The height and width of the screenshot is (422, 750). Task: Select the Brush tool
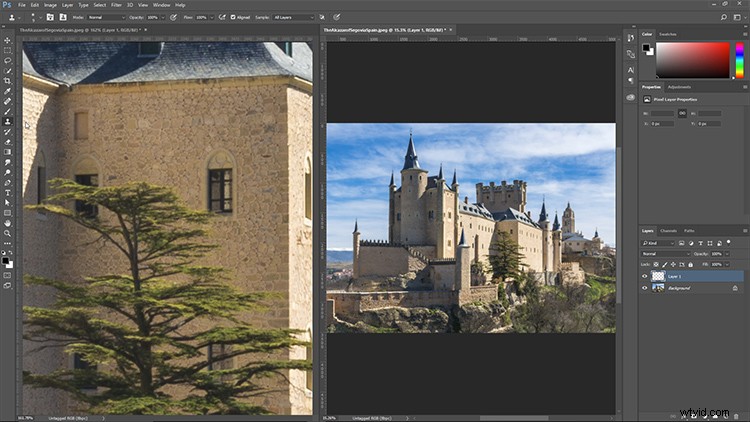pyautogui.click(x=7, y=111)
